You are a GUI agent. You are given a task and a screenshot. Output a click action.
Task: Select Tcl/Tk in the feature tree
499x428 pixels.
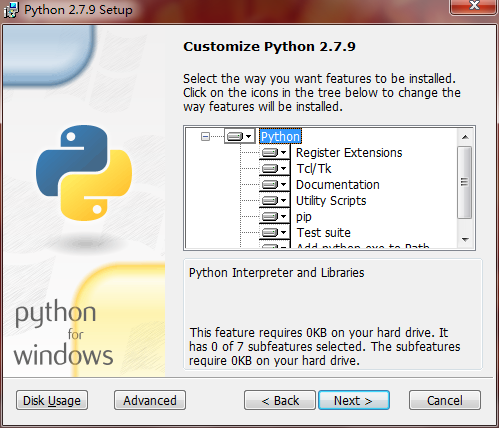point(314,168)
